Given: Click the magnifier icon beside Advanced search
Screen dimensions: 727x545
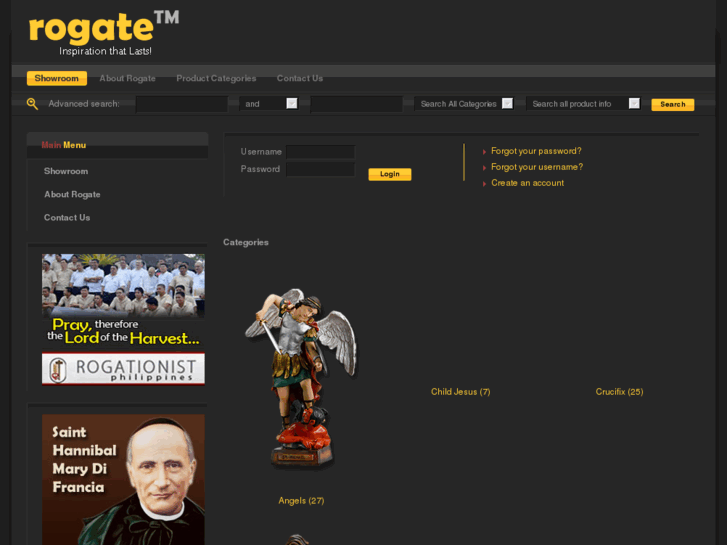Looking at the screenshot, I should pos(32,104).
